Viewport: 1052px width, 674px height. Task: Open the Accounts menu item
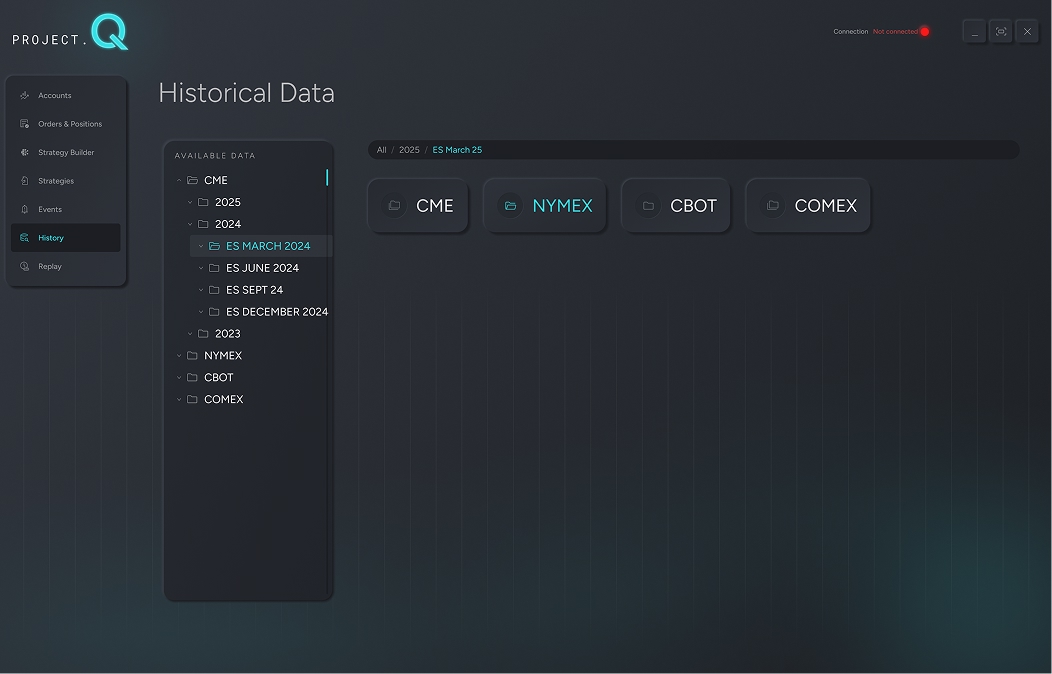[66, 95]
